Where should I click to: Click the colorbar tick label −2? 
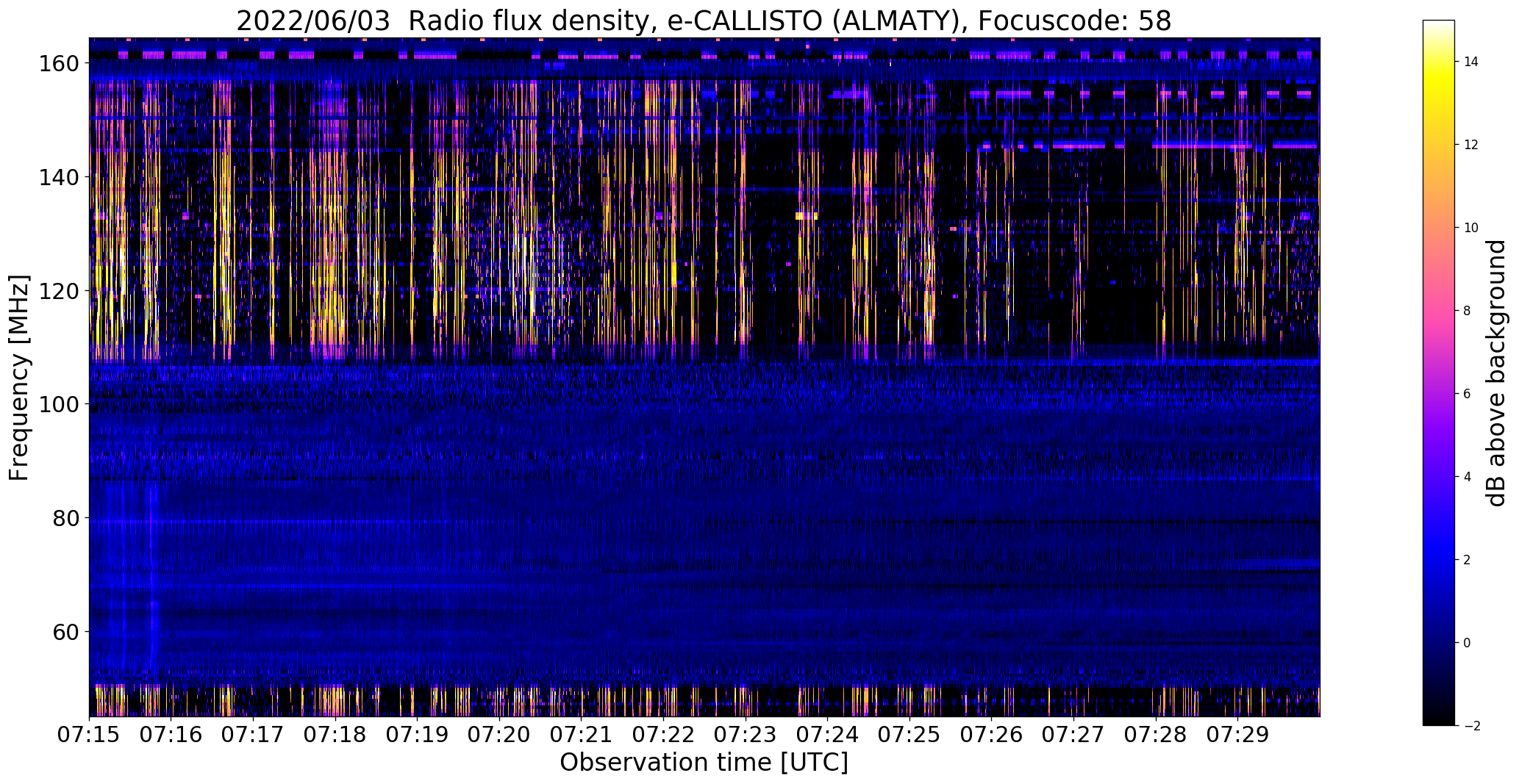1471,726
